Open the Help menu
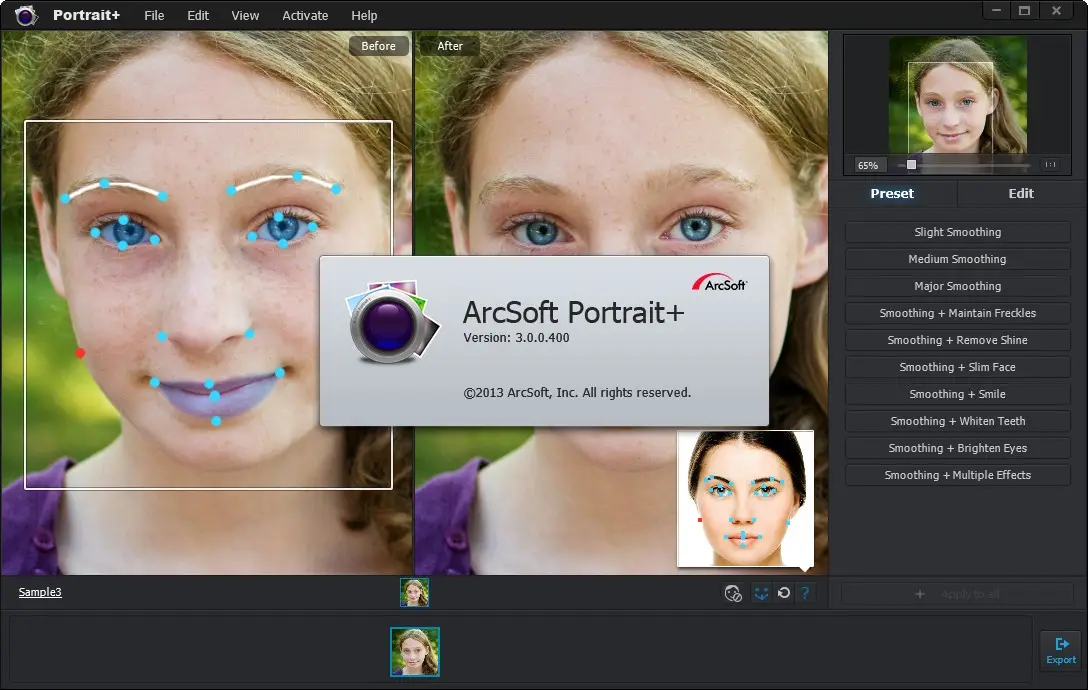The image size is (1088, 690). click(364, 15)
